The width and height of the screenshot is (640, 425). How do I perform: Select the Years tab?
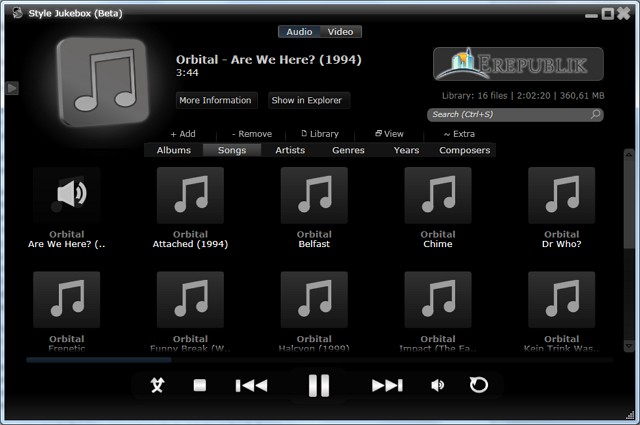[407, 150]
